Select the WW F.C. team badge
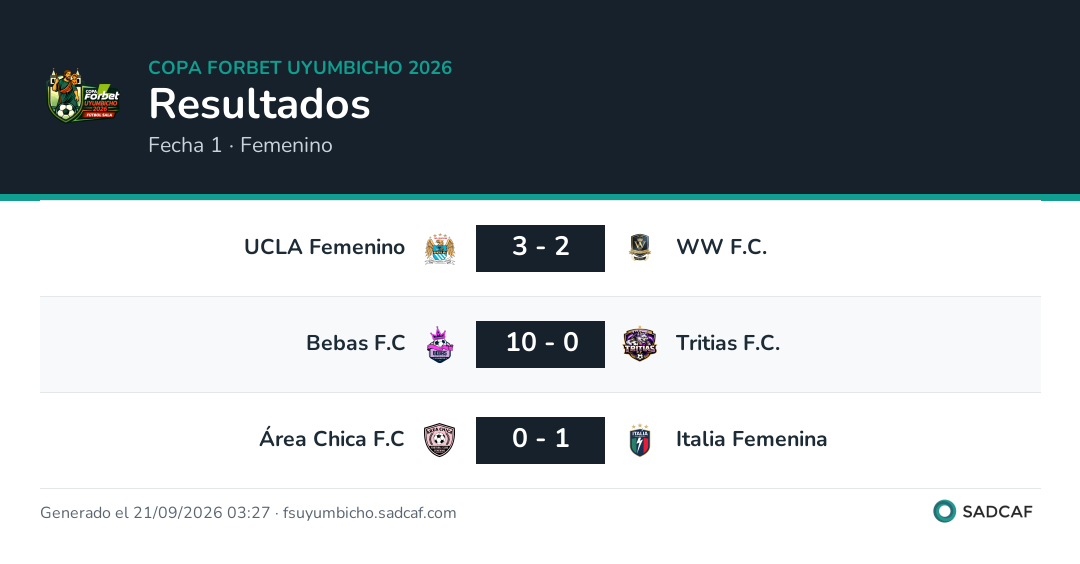The image size is (1080, 564). (640, 248)
